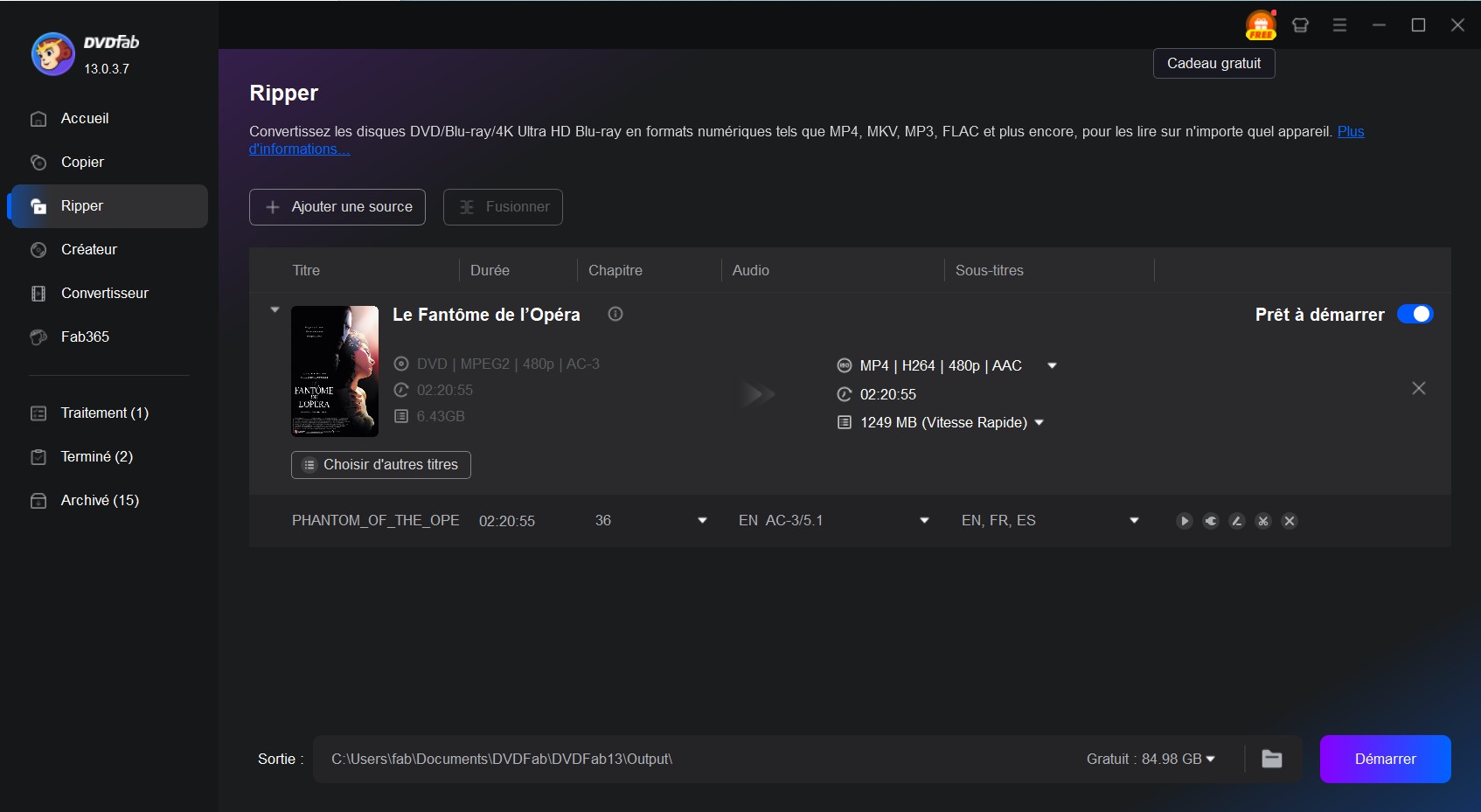View Traitement (1) task queue
This screenshot has width=1481, height=812.
point(109,413)
